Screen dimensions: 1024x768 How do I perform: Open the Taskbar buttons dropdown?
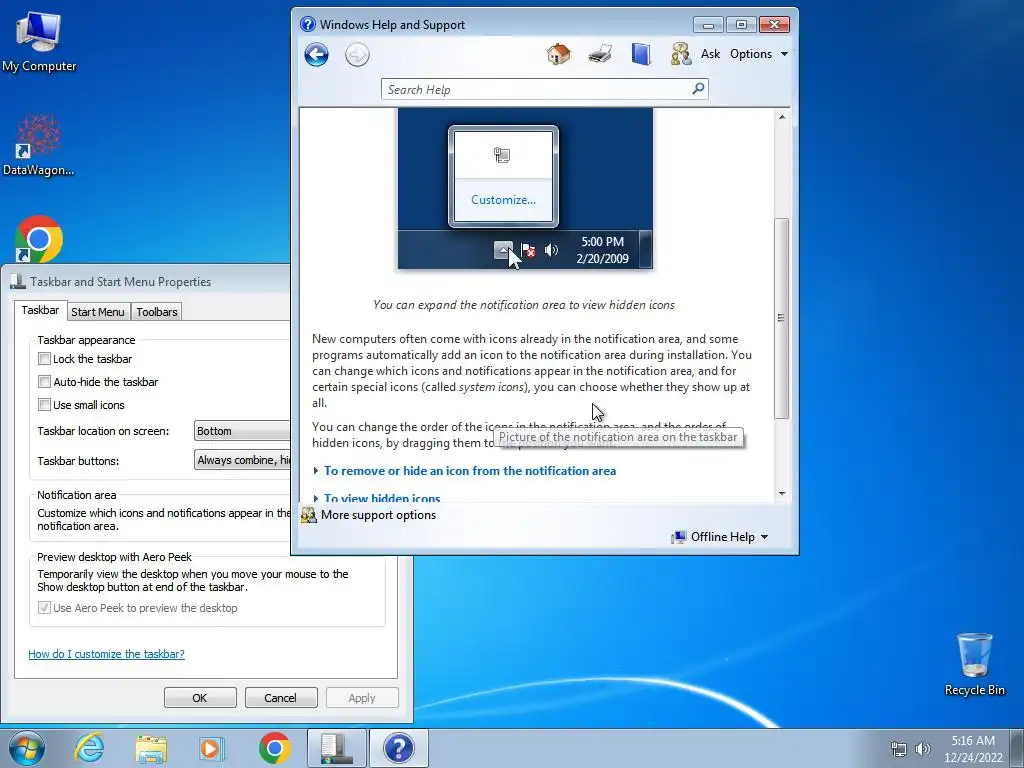pyautogui.click(x=242, y=460)
